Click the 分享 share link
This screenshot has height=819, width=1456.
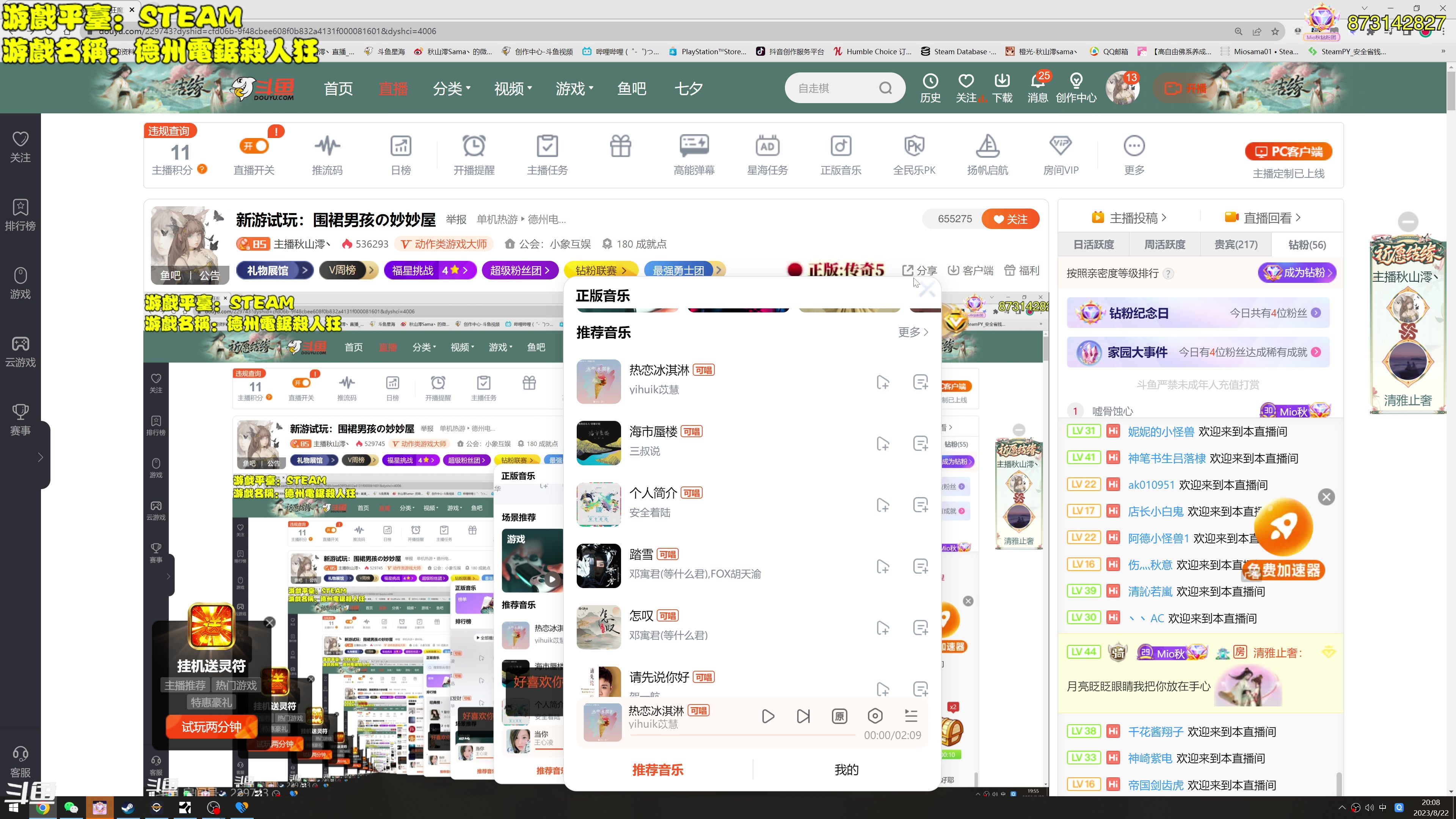919,271
